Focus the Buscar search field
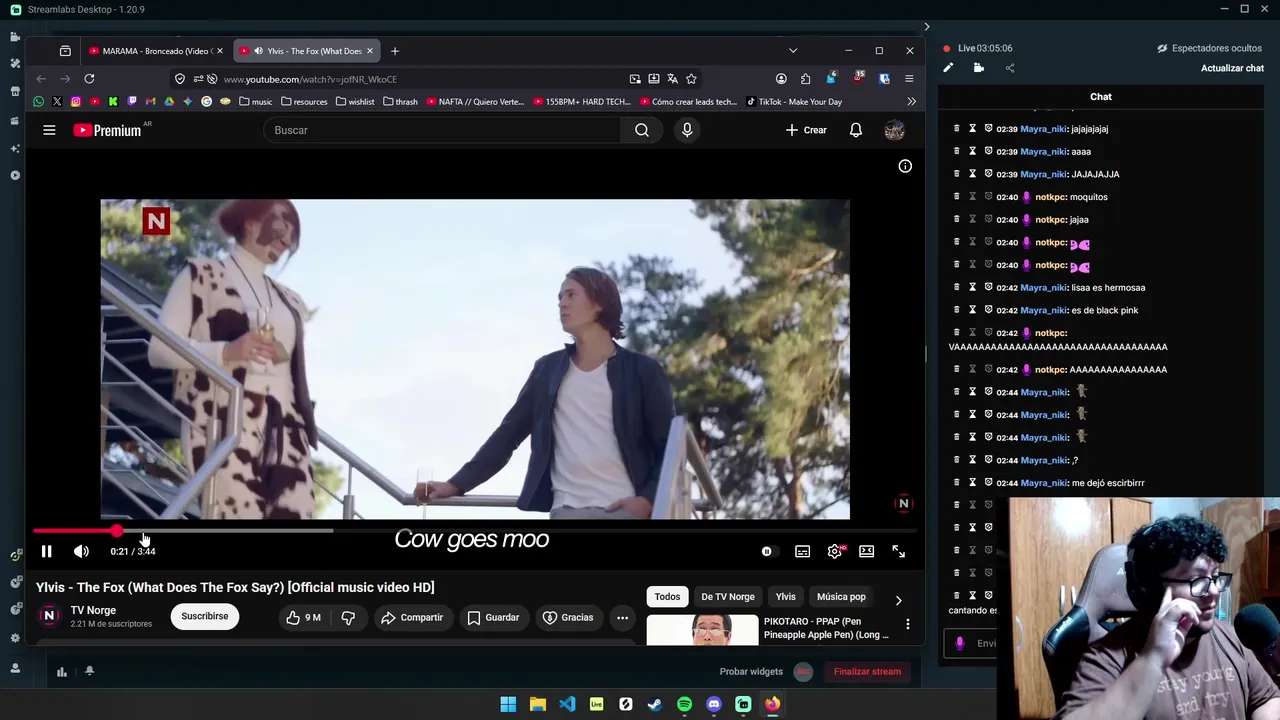The height and width of the screenshot is (720, 1280). (440, 130)
